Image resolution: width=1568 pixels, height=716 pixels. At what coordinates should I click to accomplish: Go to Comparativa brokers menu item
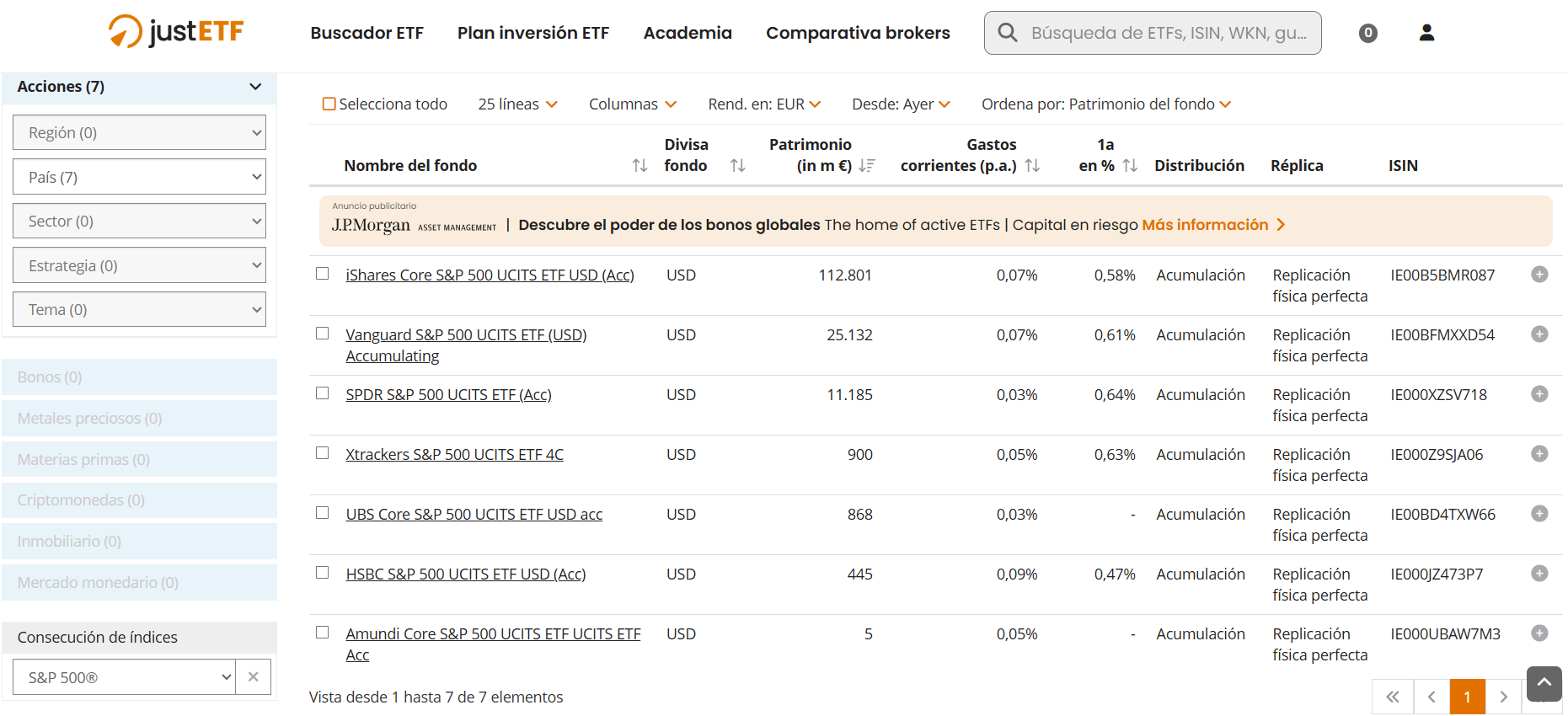[x=858, y=33]
